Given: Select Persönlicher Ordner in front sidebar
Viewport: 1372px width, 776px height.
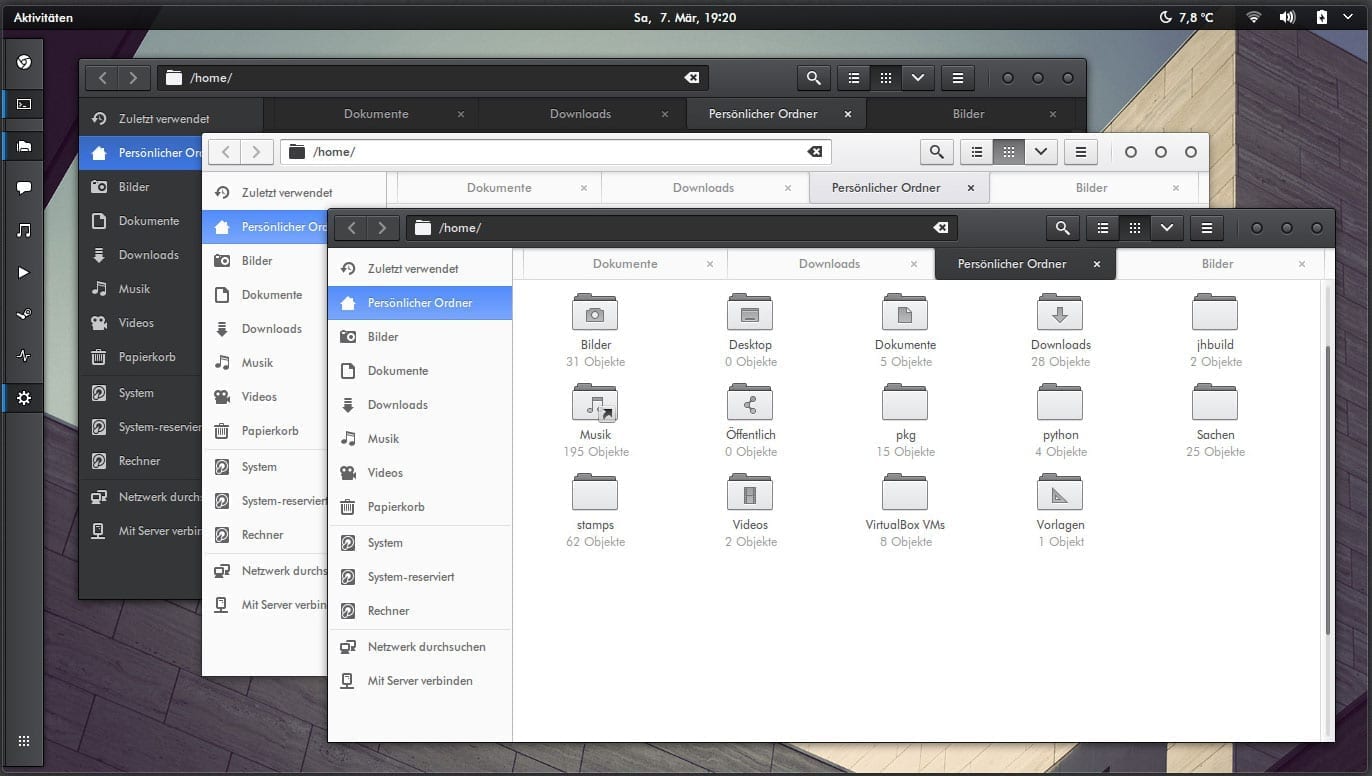Looking at the screenshot, I should click(420, 303).
